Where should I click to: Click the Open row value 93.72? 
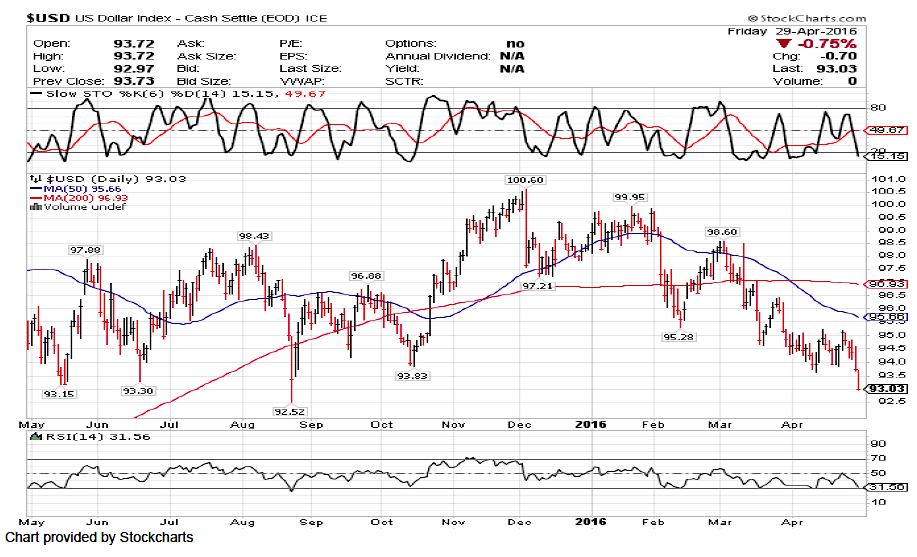pos(134,43)
